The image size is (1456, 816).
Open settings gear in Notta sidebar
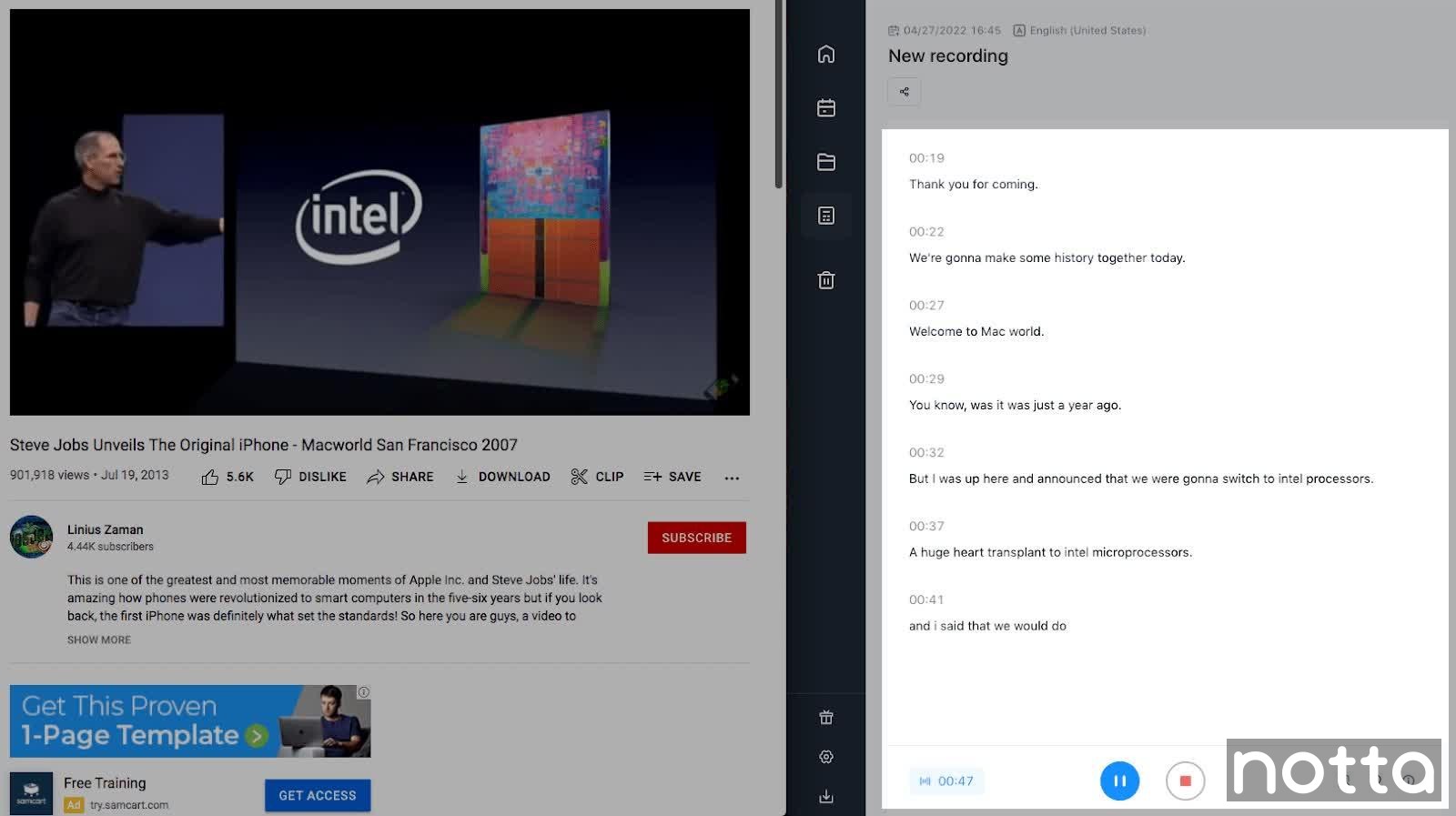pos(825,757)
